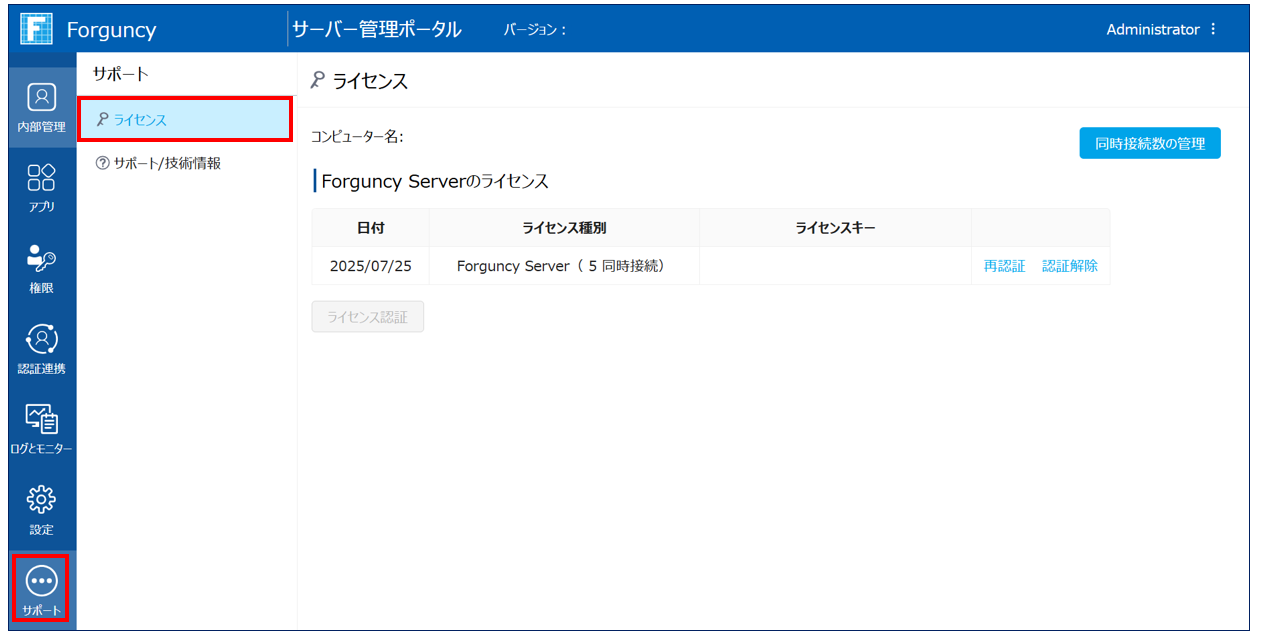Select ライセンス in the support menu
This screenshot has width=1284, height=643.
coord(184,120)
